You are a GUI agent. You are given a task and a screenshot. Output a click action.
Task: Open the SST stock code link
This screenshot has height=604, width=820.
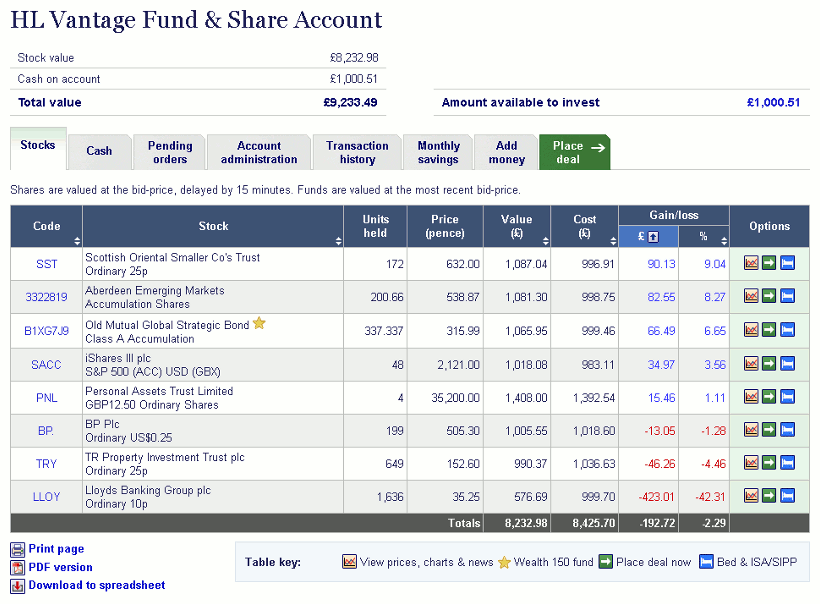point(47,264)
